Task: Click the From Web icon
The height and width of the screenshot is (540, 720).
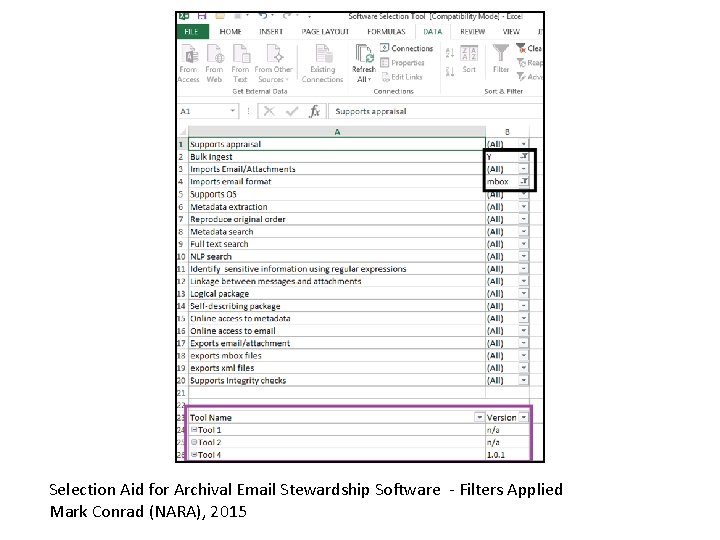Action: (214, 63)
